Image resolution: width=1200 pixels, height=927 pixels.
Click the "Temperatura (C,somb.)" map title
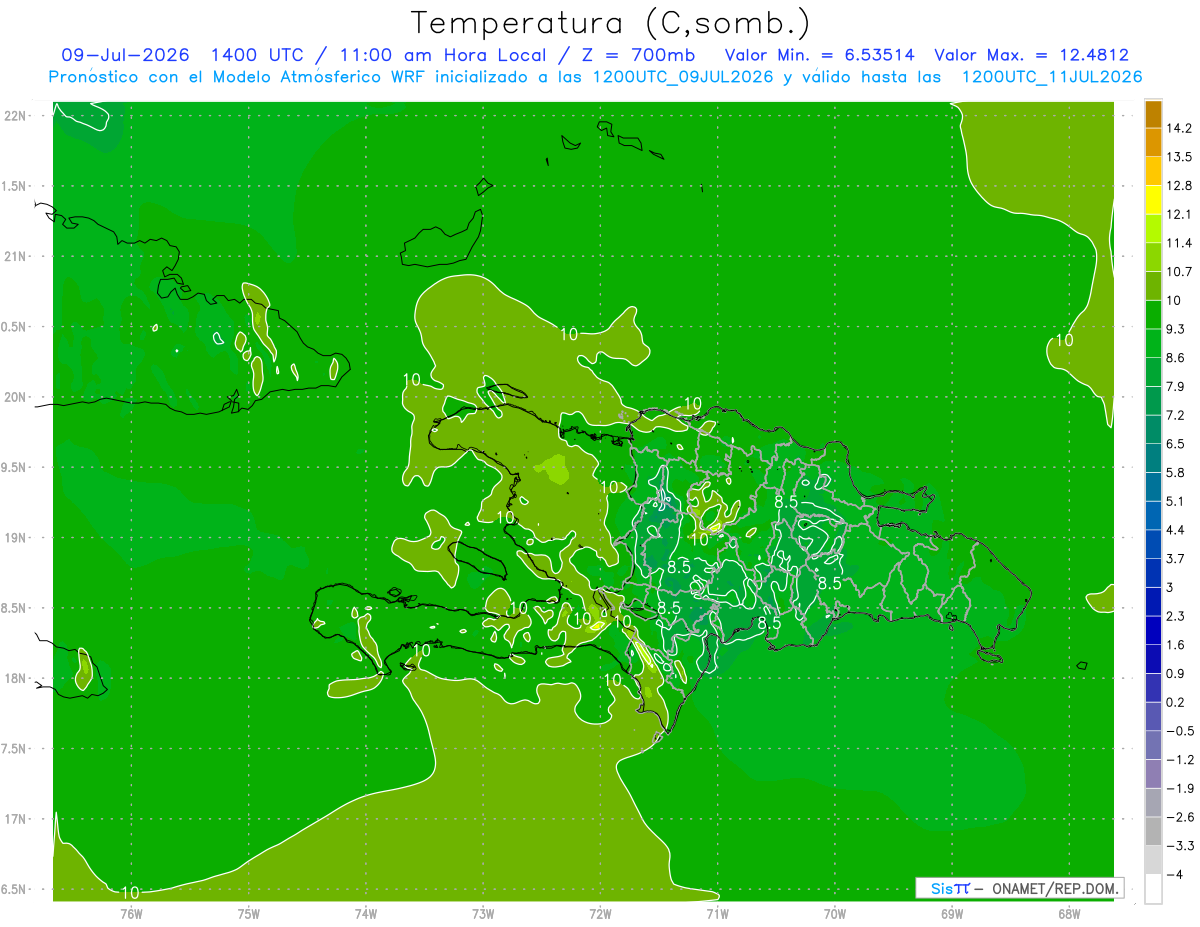point(610,22)
